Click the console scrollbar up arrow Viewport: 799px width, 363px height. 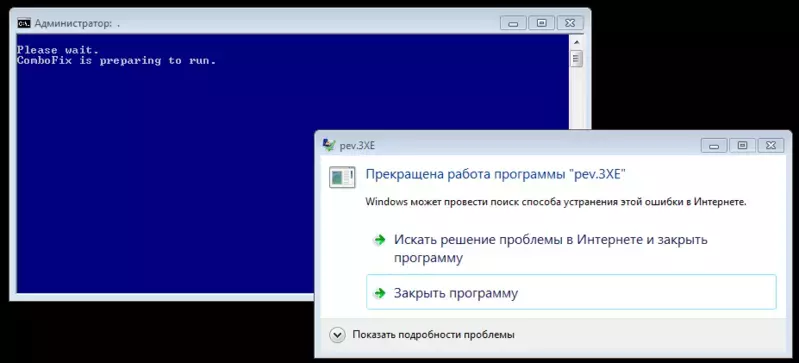[576, 42]
